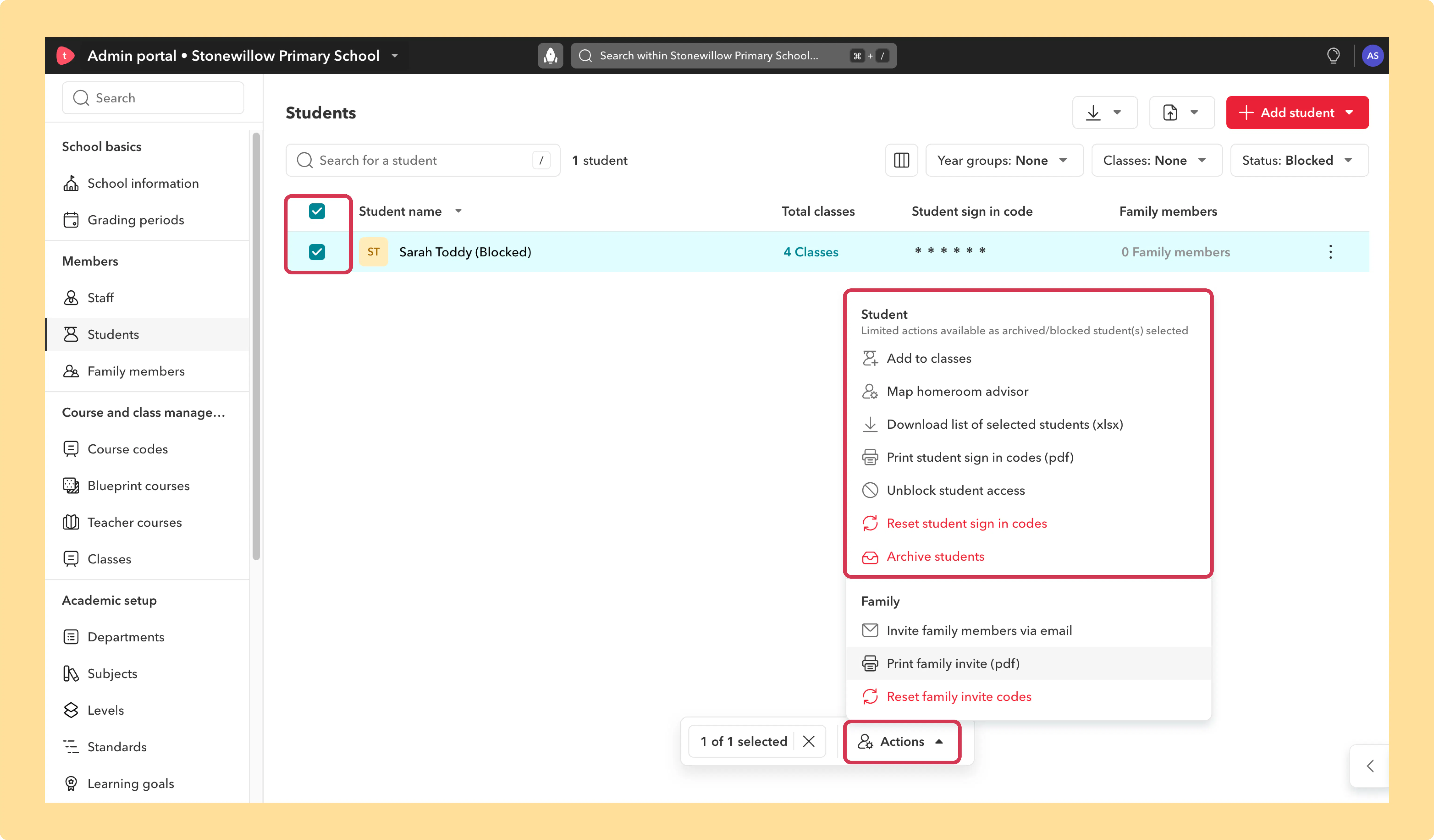Click the Family members column header
1434x840 pixels.
coord(1168,212)
